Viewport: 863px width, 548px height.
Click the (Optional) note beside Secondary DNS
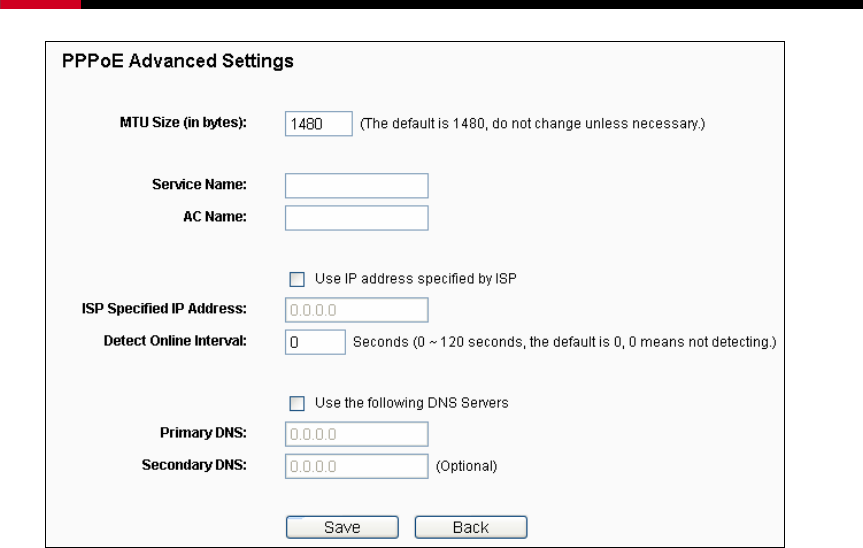pos(466,466)
